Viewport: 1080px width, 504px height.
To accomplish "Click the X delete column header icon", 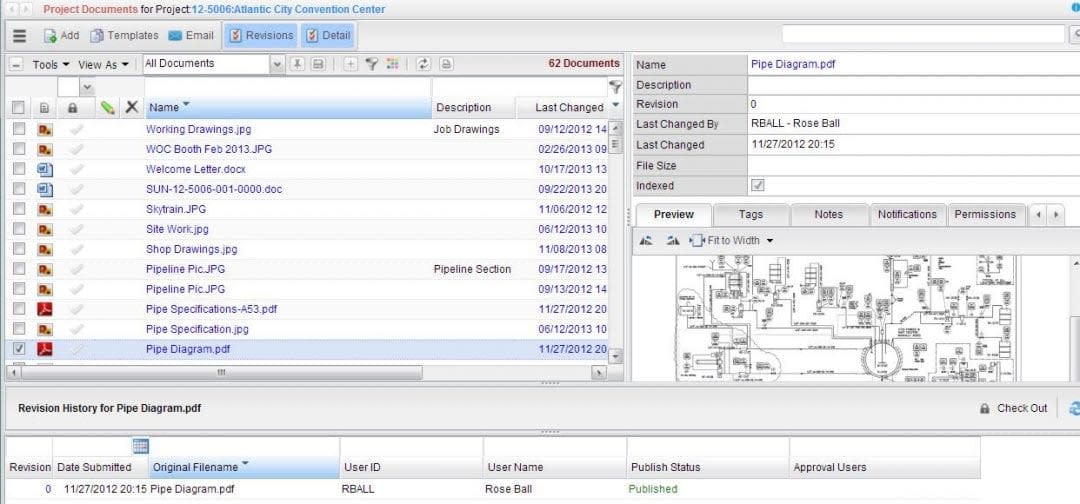I will (132, 107).
